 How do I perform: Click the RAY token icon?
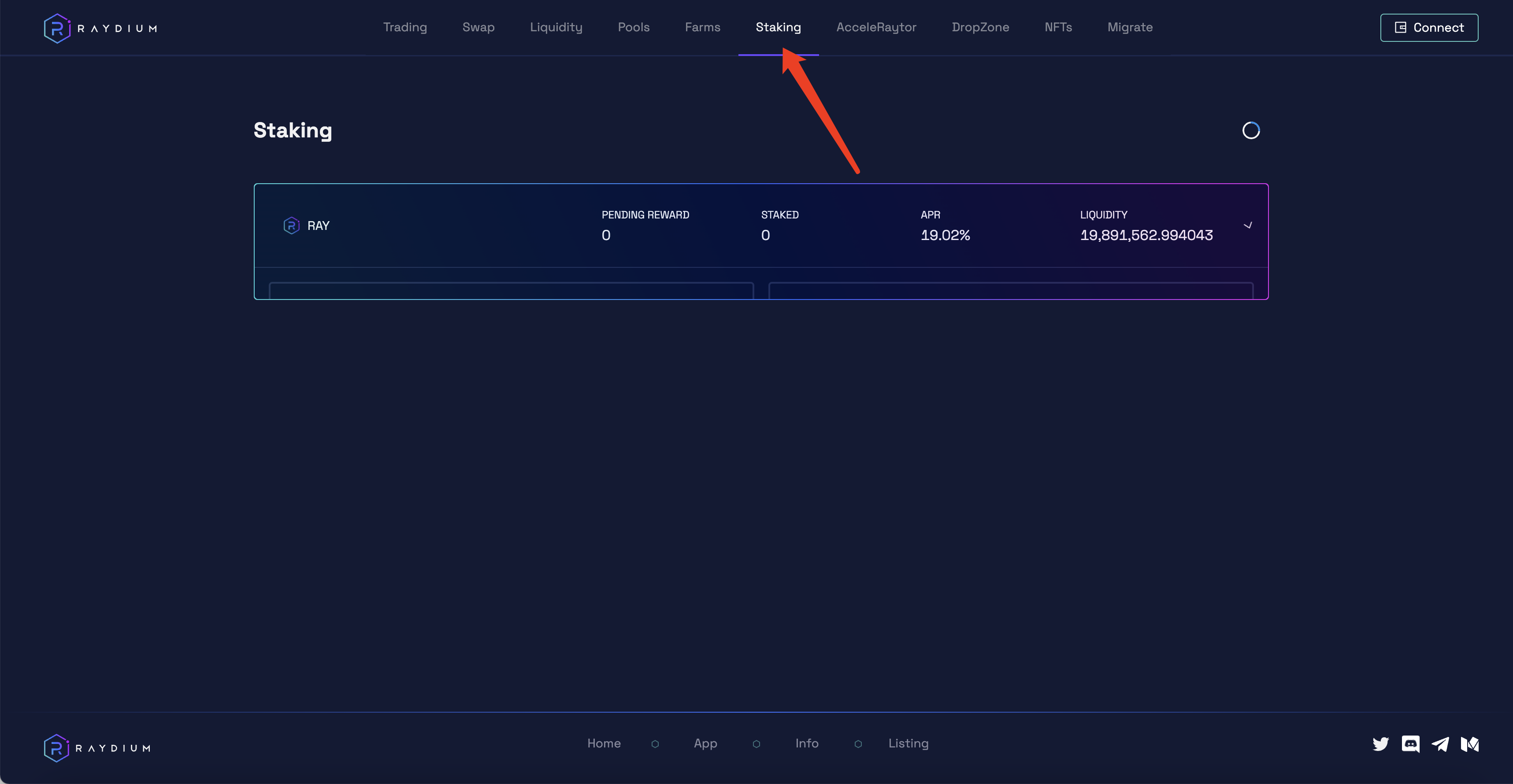[x=291, y=226]
